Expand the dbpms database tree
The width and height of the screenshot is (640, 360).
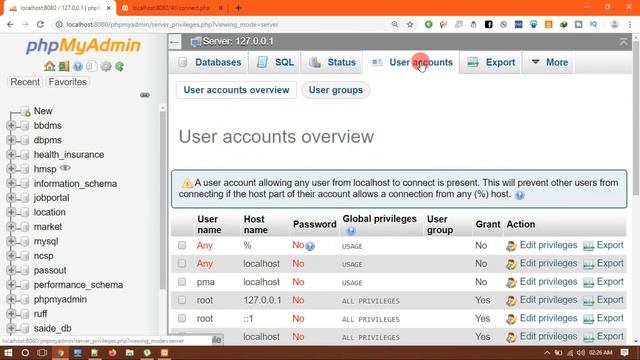[11, 140]
